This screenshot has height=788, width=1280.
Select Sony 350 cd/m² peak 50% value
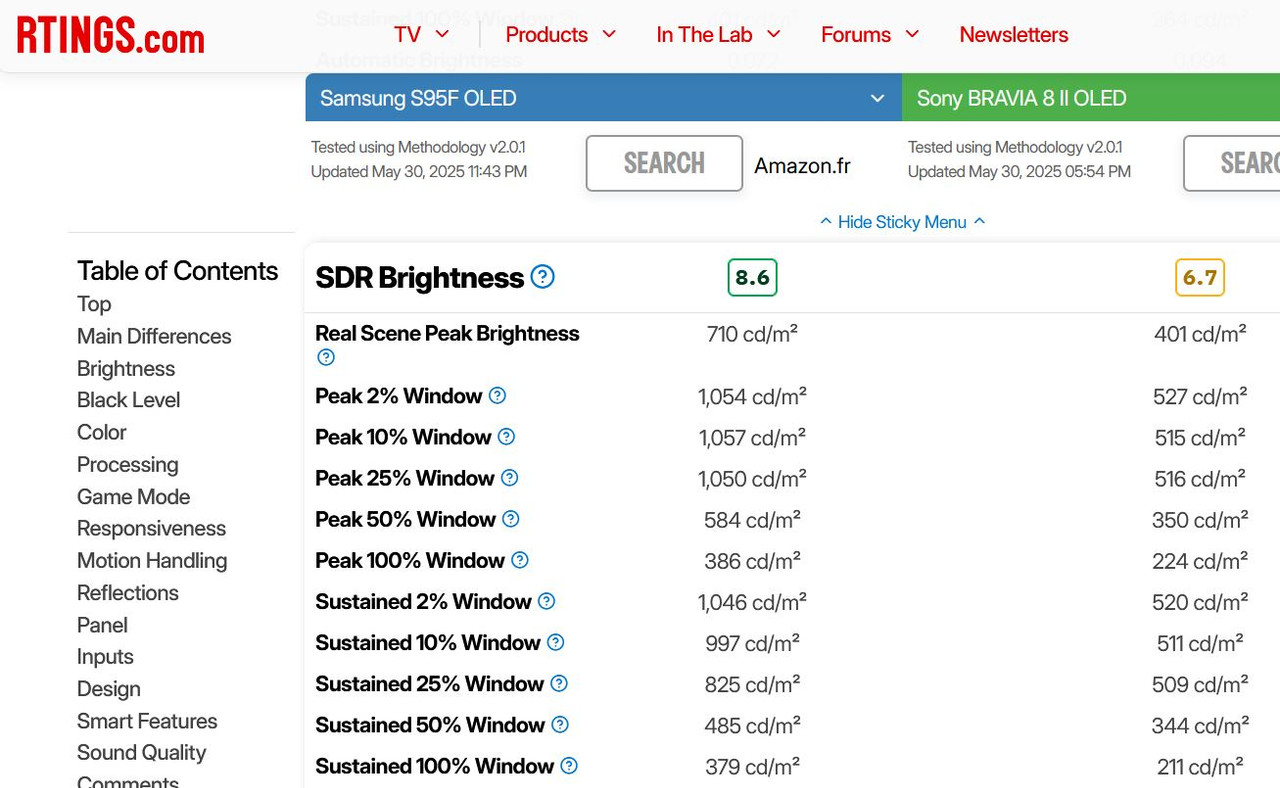1200,520
